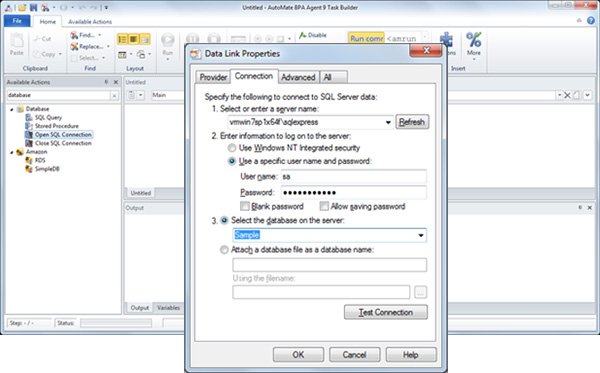Click the Close SQL Connection action icon
Screen dimensions: 600x373
29,143
